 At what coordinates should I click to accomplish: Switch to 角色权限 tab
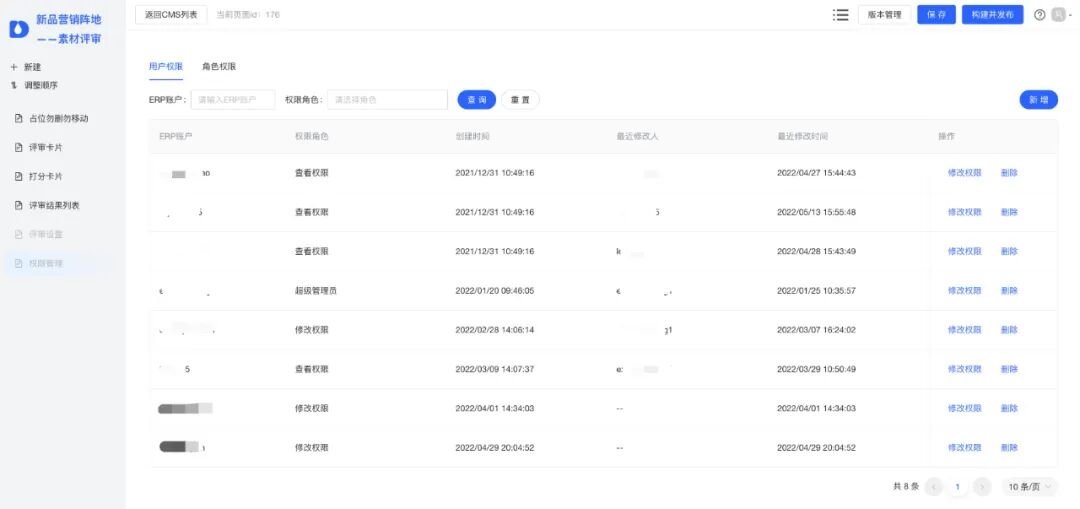click(219, 67)
